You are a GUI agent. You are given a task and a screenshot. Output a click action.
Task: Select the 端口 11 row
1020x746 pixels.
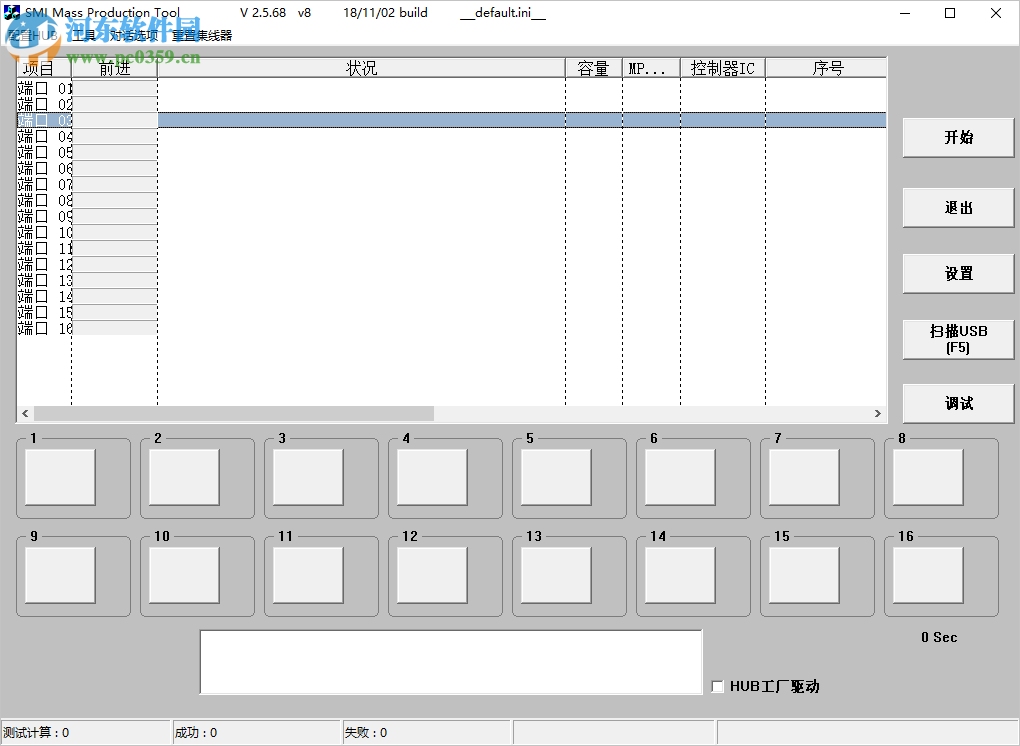[x=451, y=248]
